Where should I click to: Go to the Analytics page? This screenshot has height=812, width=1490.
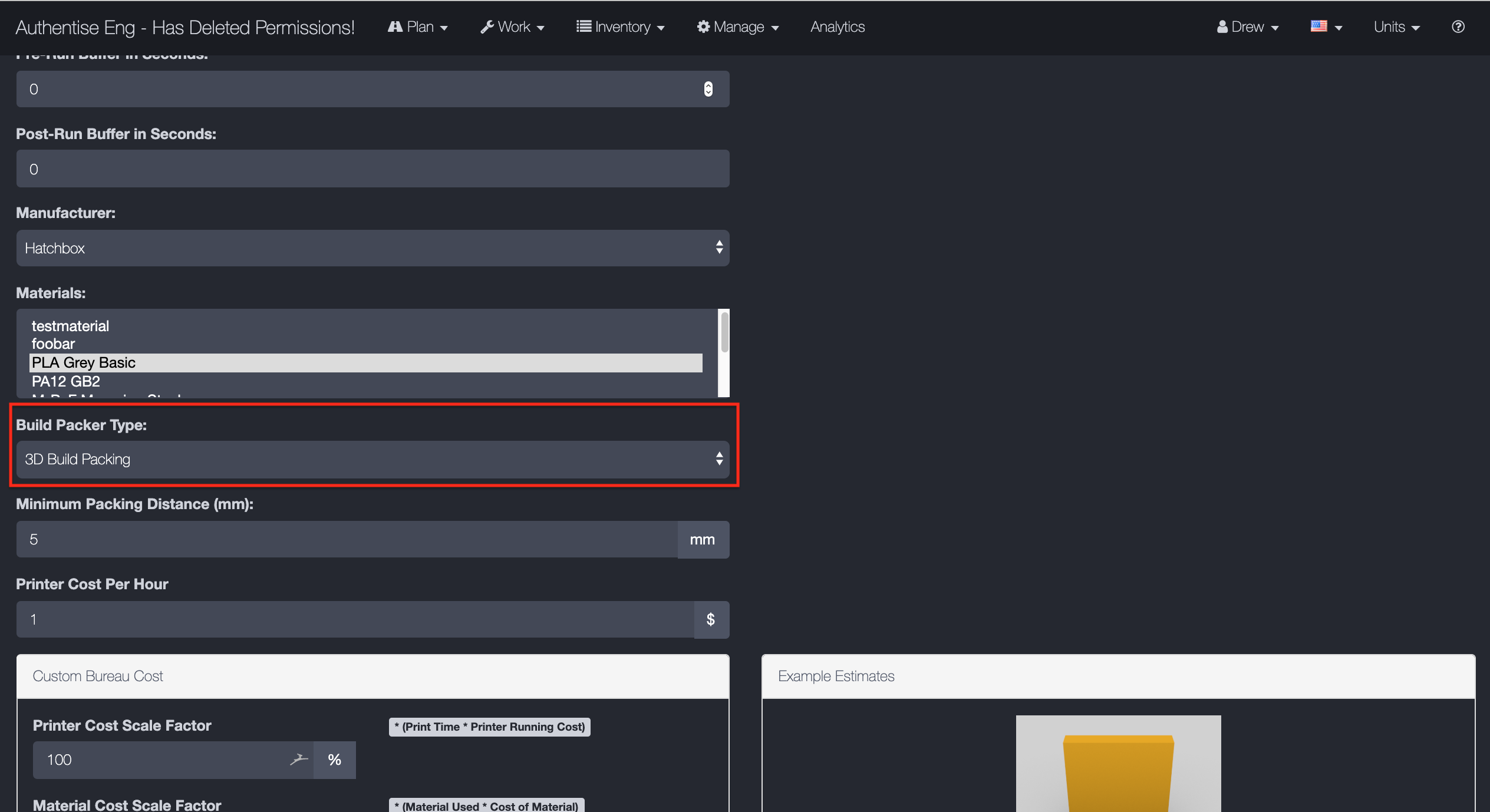coord(837,27)
